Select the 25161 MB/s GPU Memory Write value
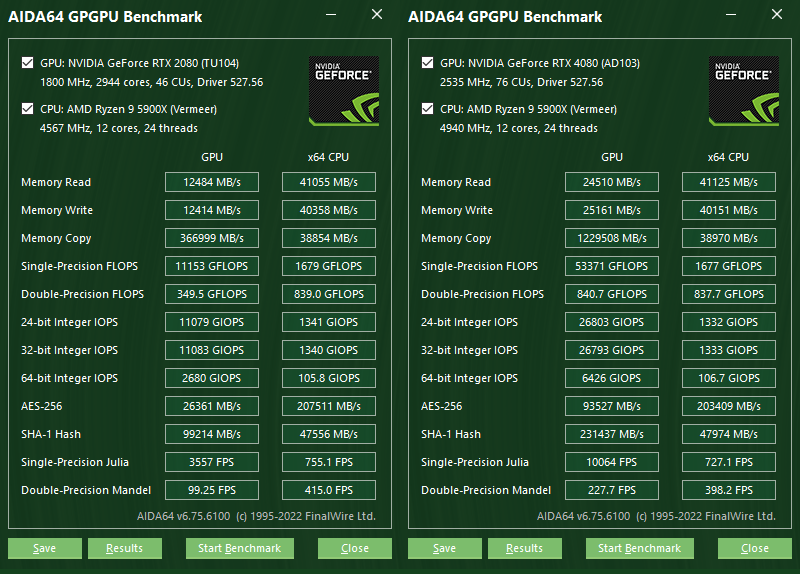Screen dimensions: 800x574 612,210
